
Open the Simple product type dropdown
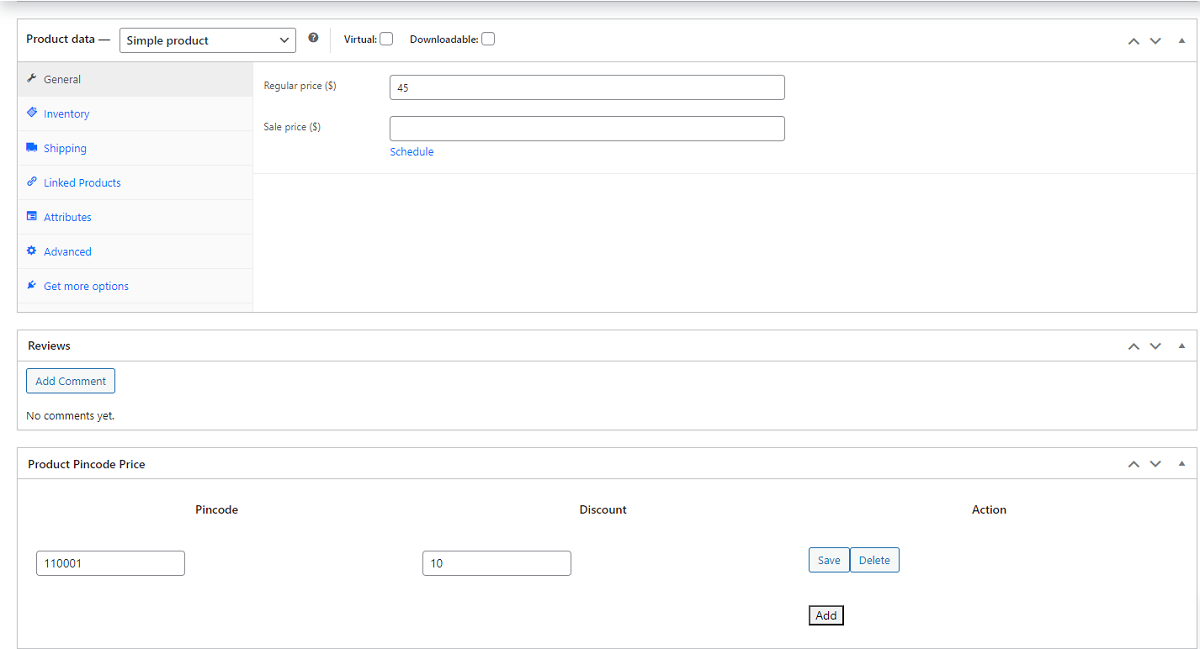click(207, 40)
